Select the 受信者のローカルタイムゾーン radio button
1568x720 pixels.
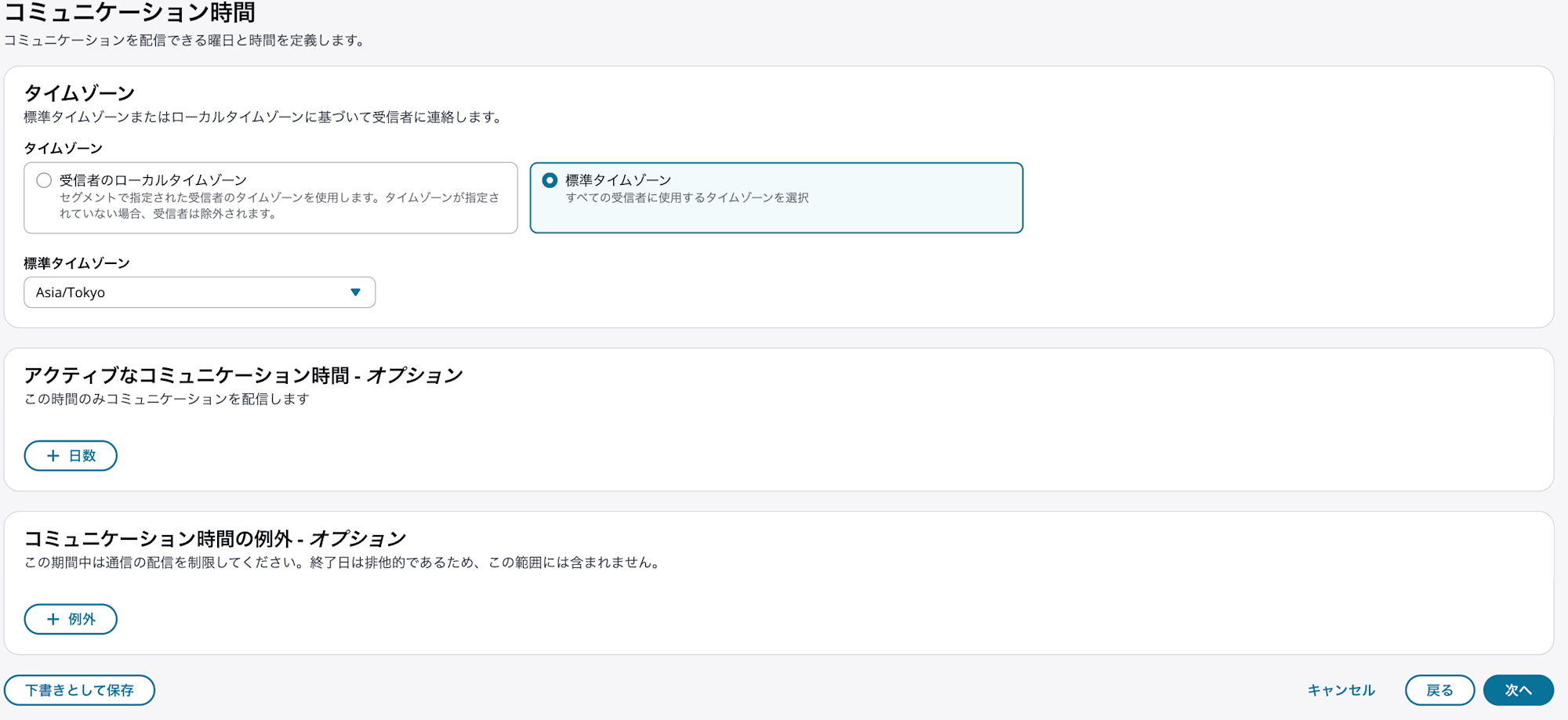click(x=44, y=179)
